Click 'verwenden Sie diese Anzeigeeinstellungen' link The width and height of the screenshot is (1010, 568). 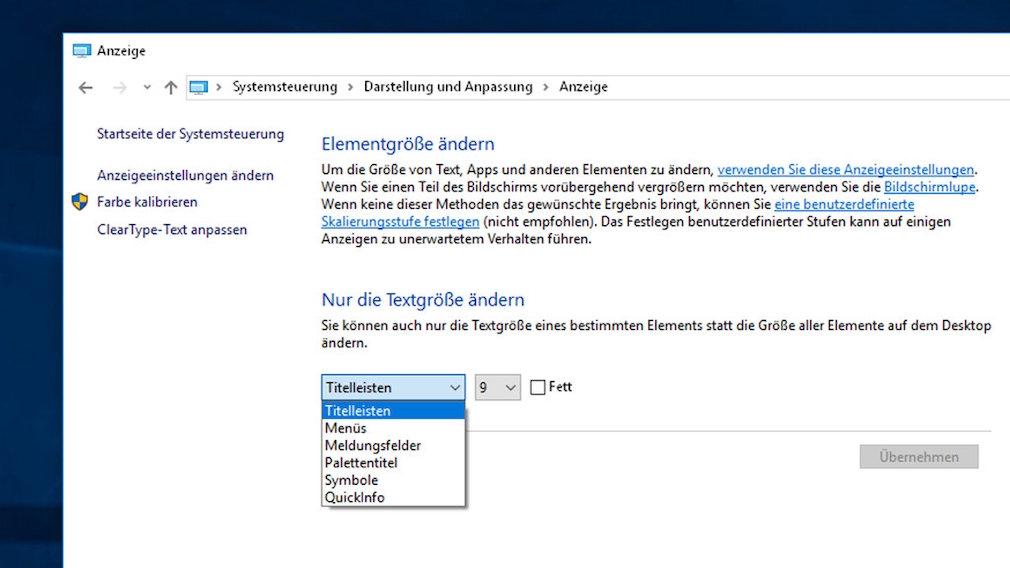[x=845, y=170]
